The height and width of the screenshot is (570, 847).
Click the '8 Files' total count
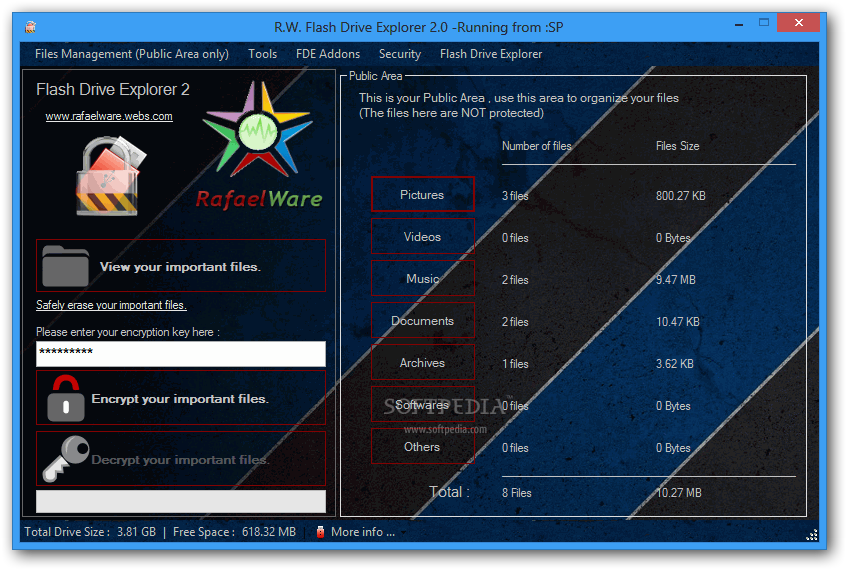[x=517, y=493]
